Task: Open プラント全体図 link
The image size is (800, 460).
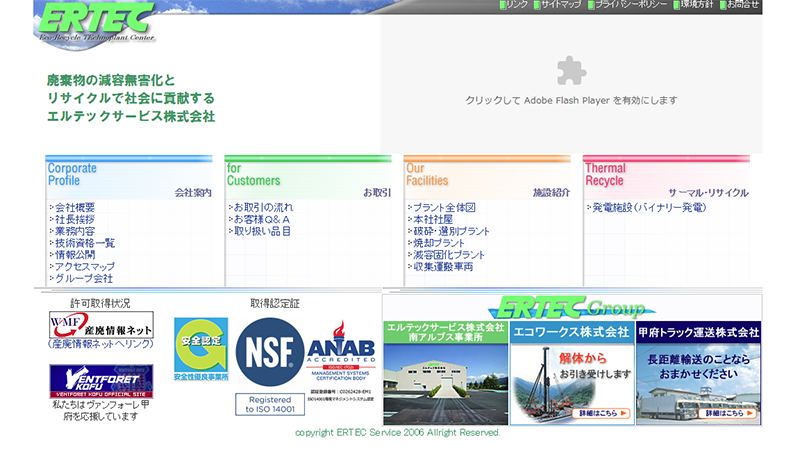Action: tap(442, 208)
